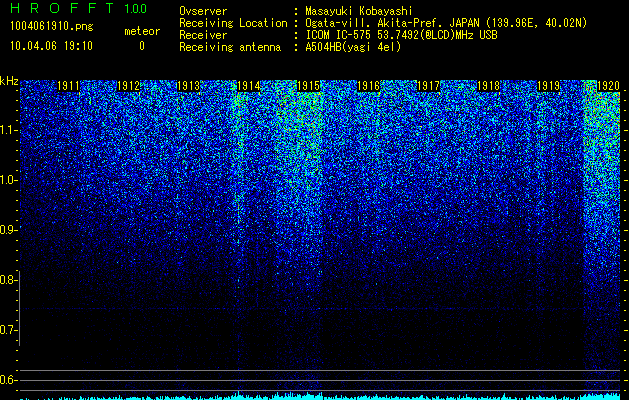This screenshot has width=629, height=400.
Task: Click the 0.9 frequency axis label
Action: pyautogui.click(x=8, y=230)
